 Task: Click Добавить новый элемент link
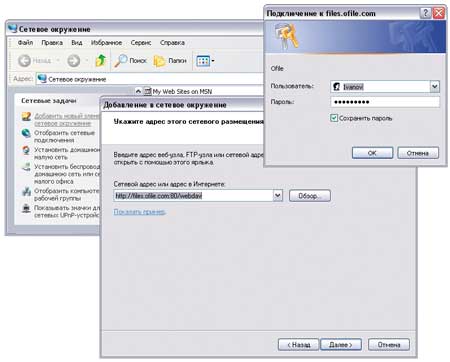(x=67, y=119)
